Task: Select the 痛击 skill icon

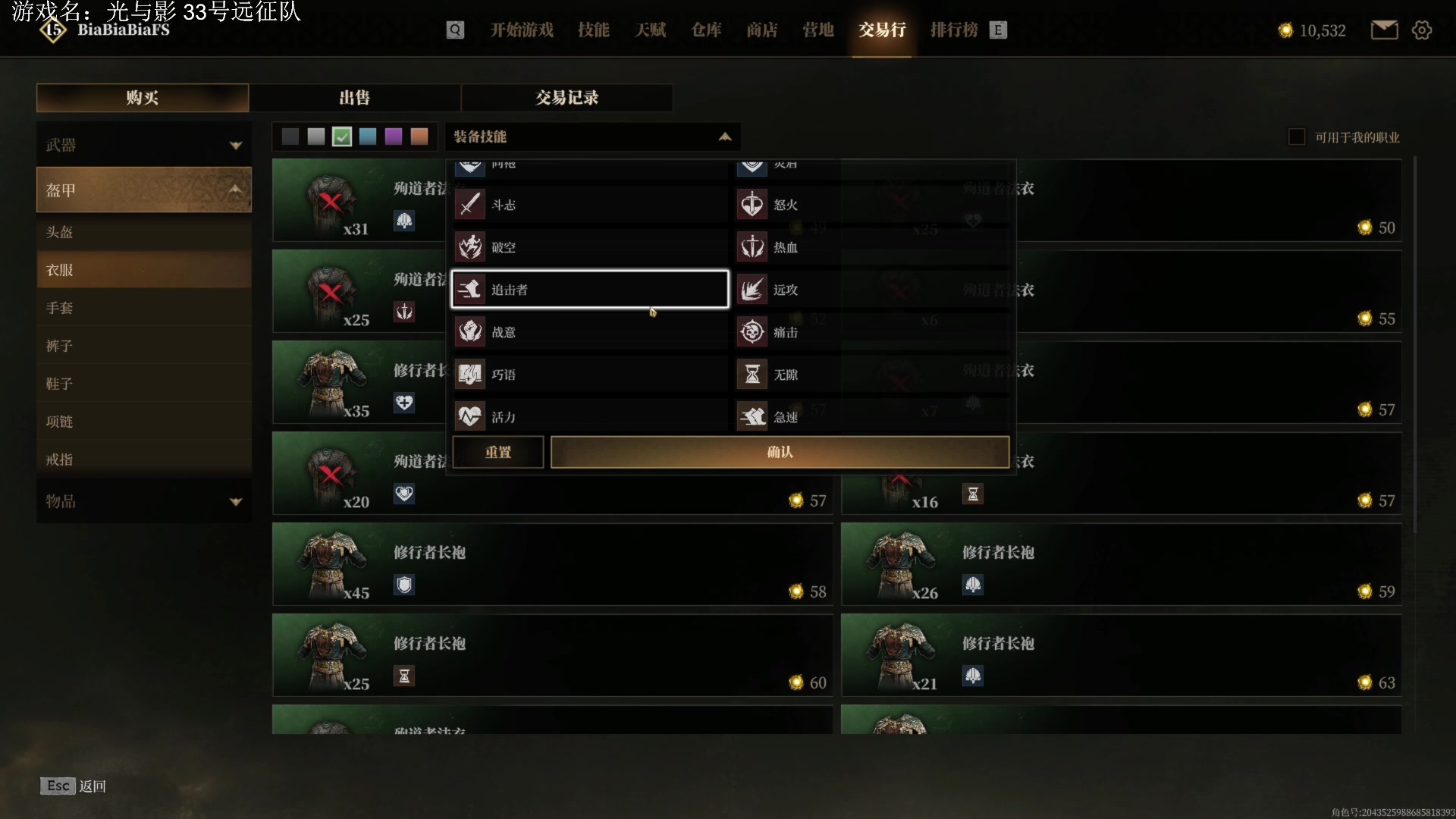Action: pos(752,332)
